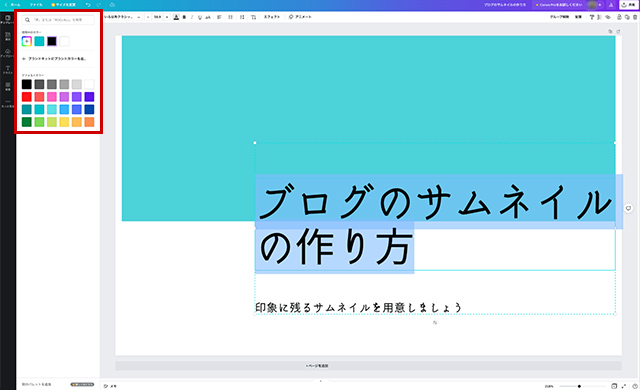
Task: Open the grid view pages icon
Action: tap(614, 386)
